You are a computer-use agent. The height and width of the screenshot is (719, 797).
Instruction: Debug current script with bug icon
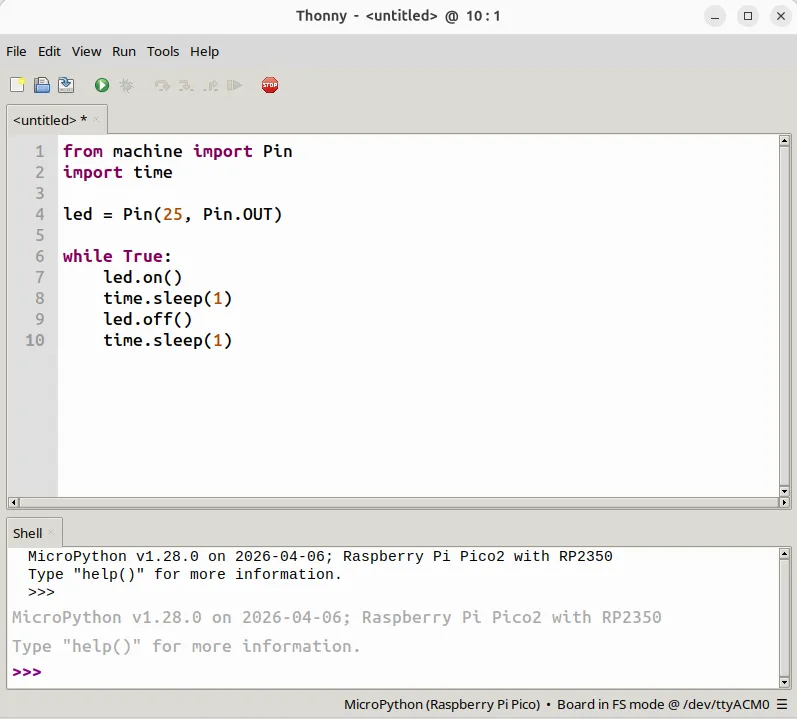tap(126, 85)
